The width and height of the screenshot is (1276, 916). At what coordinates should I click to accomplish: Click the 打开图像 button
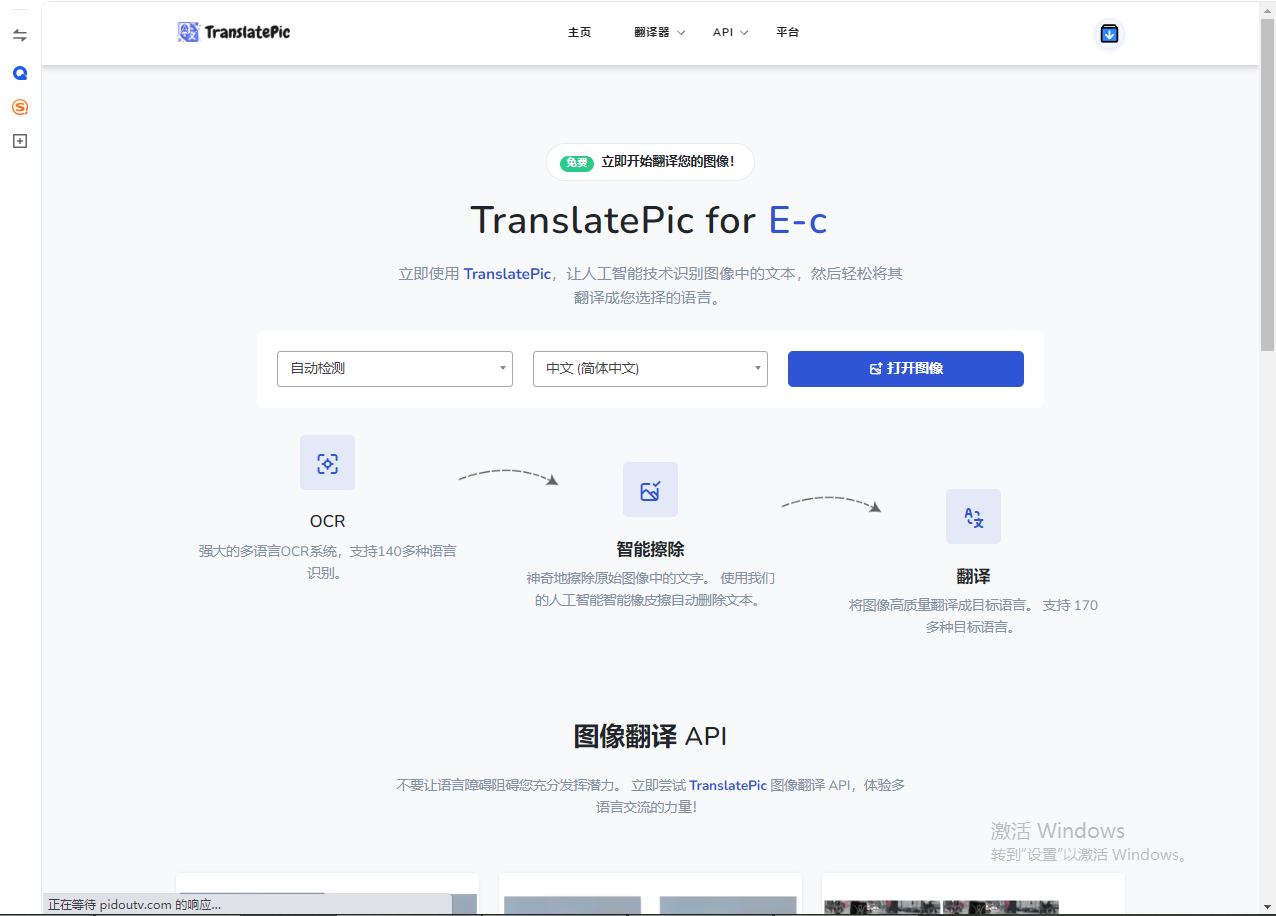pos(906,369)
